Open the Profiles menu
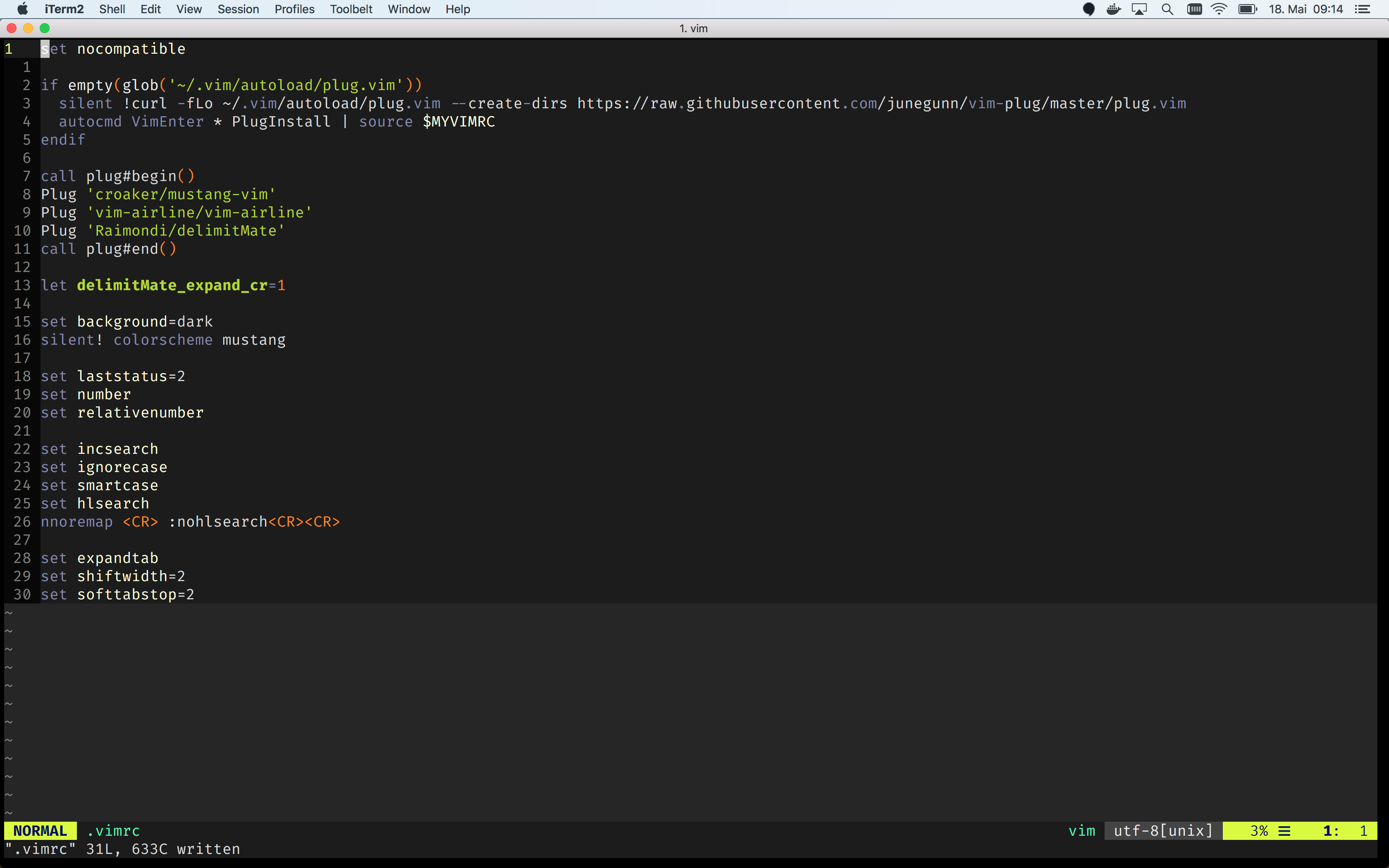The width and height of the screenshot is (1389, 868). (x=294, y=9)
